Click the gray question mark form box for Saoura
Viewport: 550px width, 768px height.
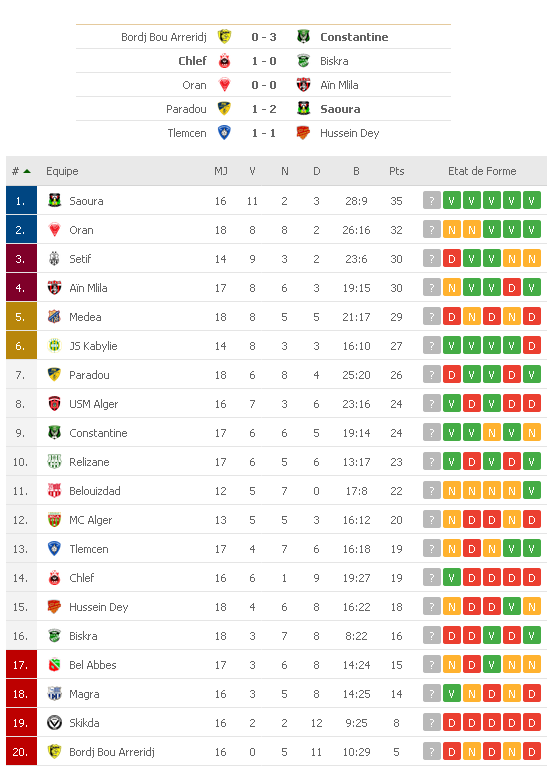pos(431,200)
